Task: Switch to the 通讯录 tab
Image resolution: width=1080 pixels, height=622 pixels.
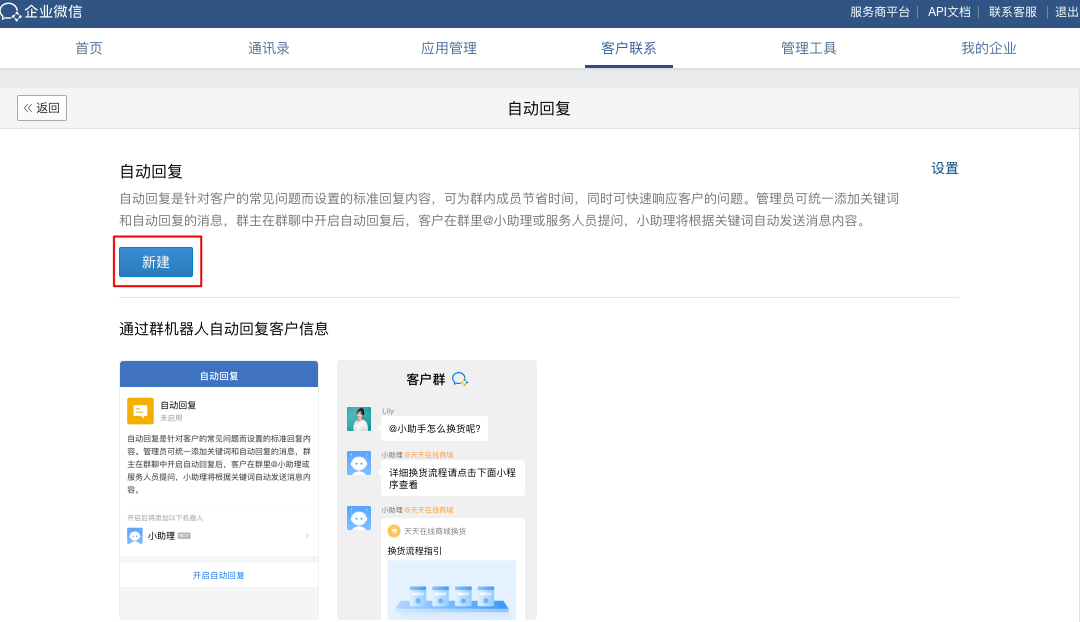Action: pyautogui.click(x=269, y=48)
